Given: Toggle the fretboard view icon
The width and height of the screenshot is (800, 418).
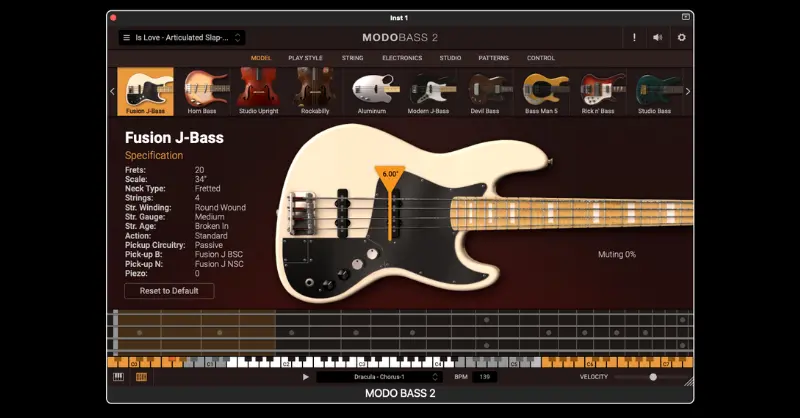Looking at the screenshot, I should coord(141,377).
